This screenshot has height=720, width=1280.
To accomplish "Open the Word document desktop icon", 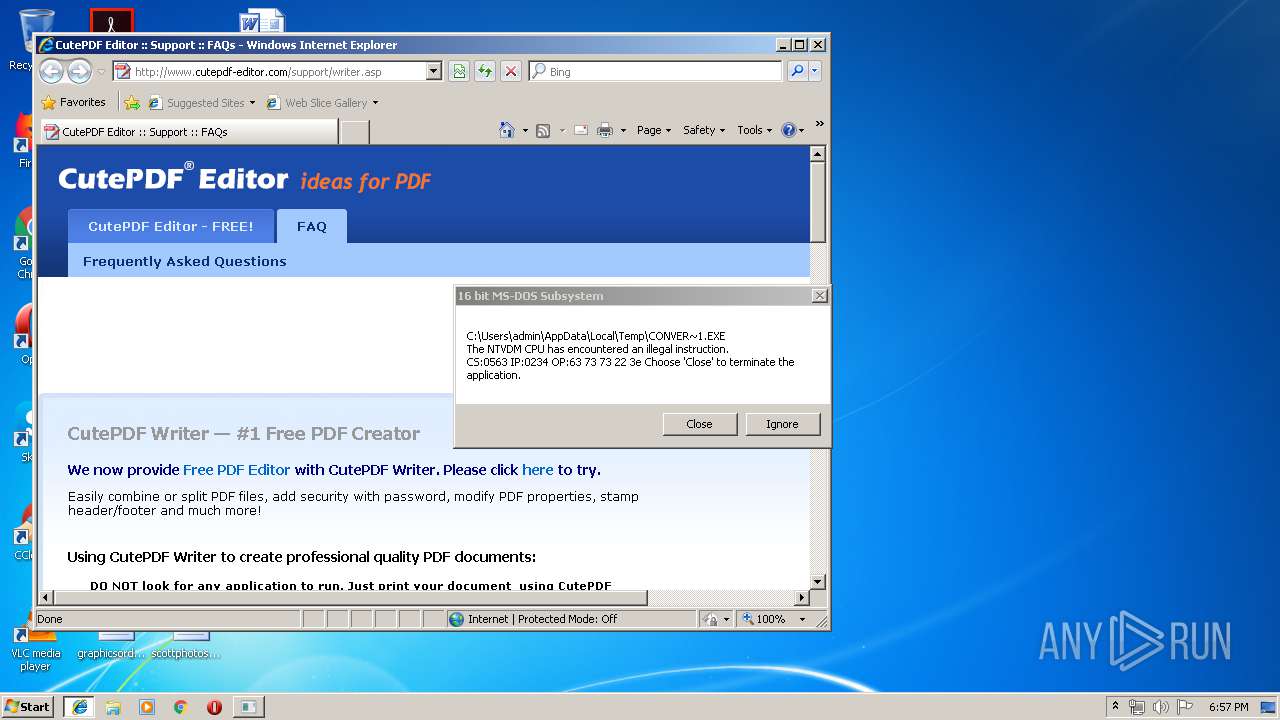I will [x=262, y=20].
